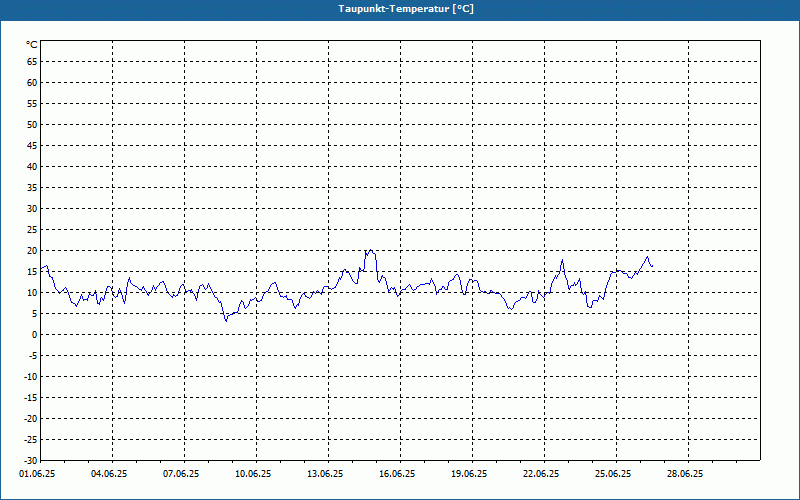
Task: Click the y-axis value 45
Action: click(x=32, y=146)
